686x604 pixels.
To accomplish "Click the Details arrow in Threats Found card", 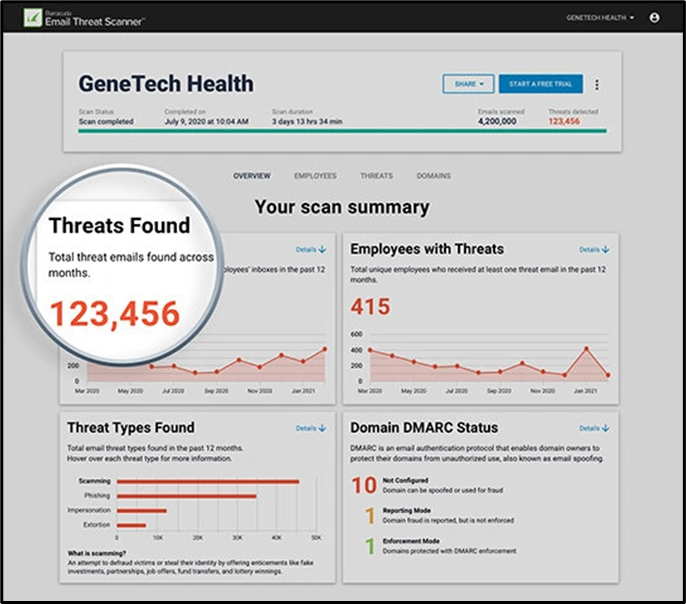I will coord(312,249).
